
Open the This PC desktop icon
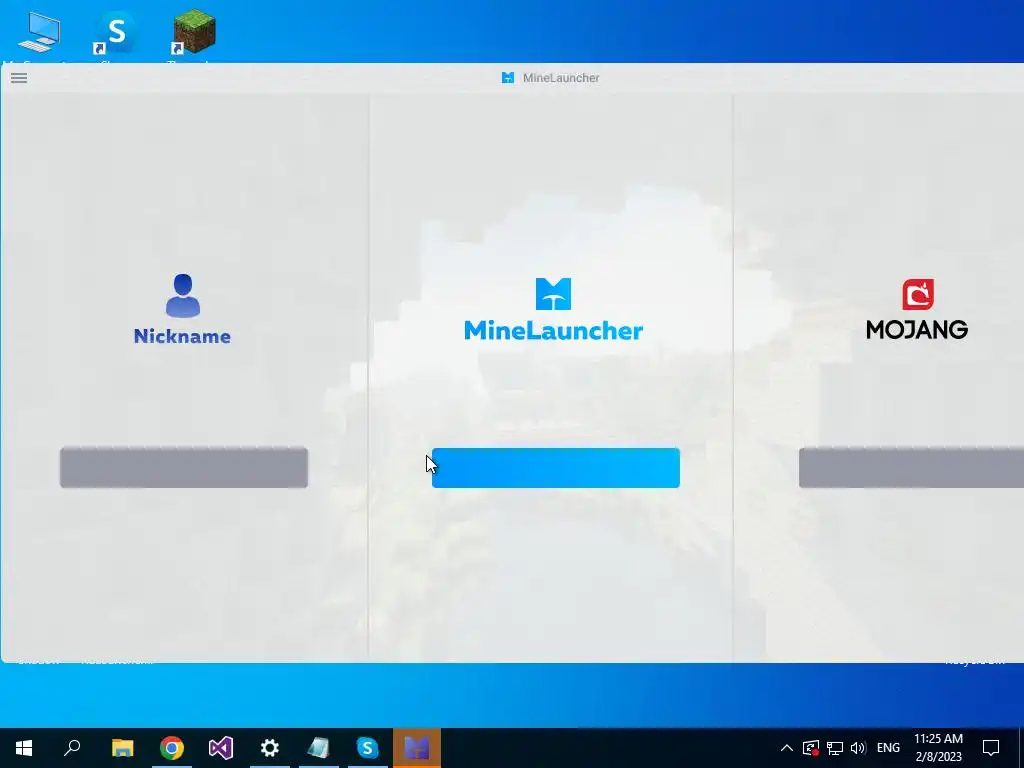[39, 32]
